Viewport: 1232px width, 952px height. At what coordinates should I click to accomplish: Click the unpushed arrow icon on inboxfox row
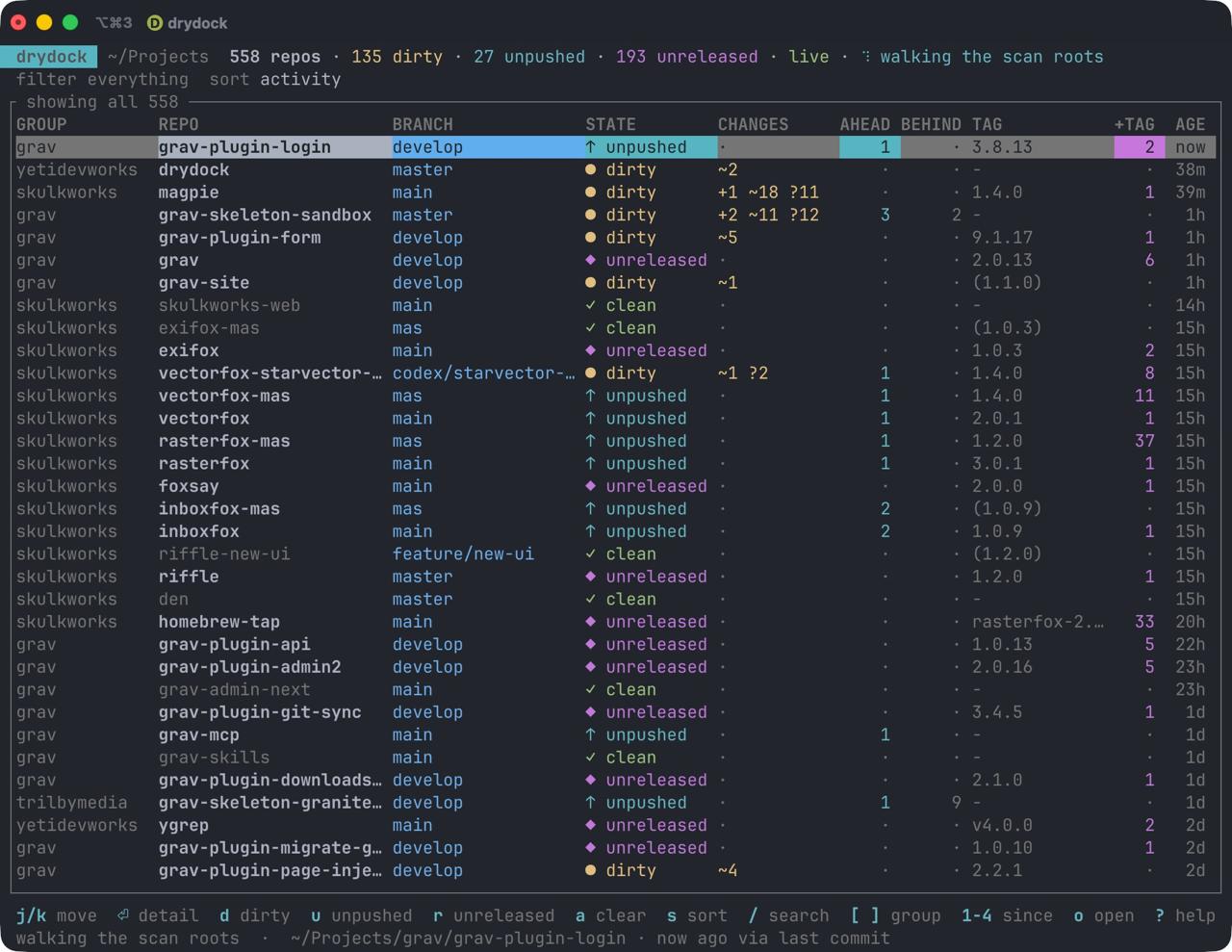click(x=591, y=531)
